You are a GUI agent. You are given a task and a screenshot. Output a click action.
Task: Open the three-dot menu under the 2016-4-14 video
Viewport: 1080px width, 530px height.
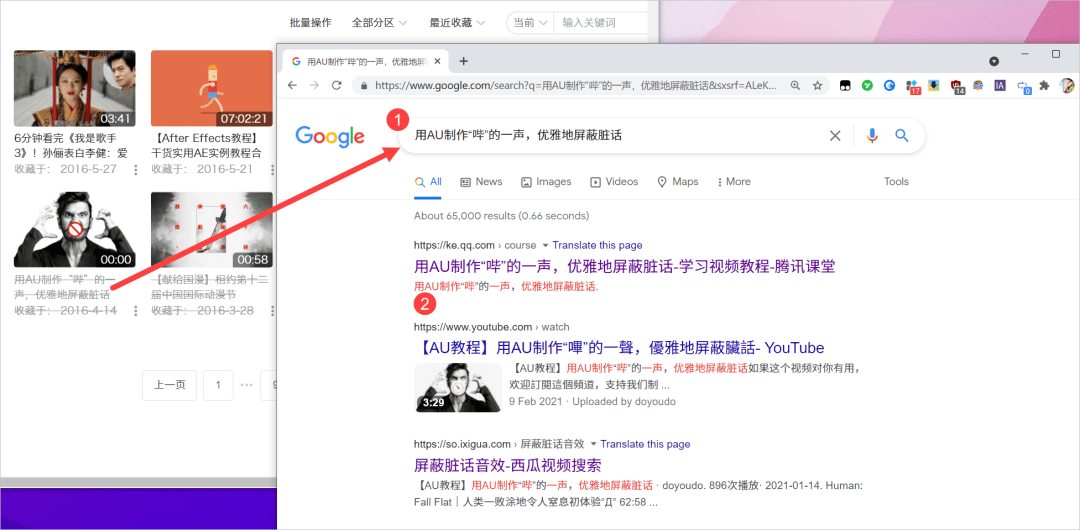(x=136, y=311)
